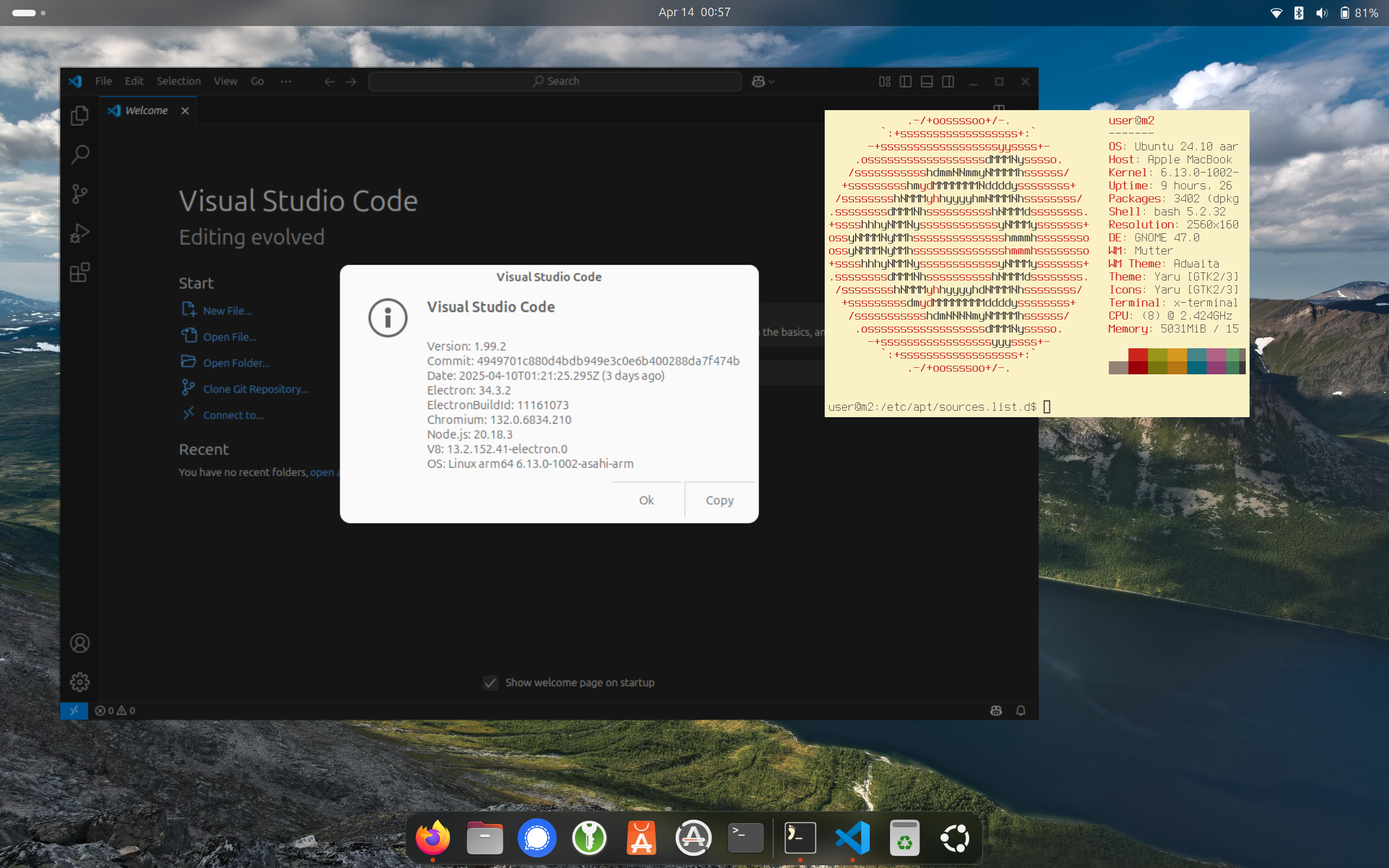Go forward using the navigation arrow
This screenshot has width=1389, height=868.
click(x=351, y=81)
